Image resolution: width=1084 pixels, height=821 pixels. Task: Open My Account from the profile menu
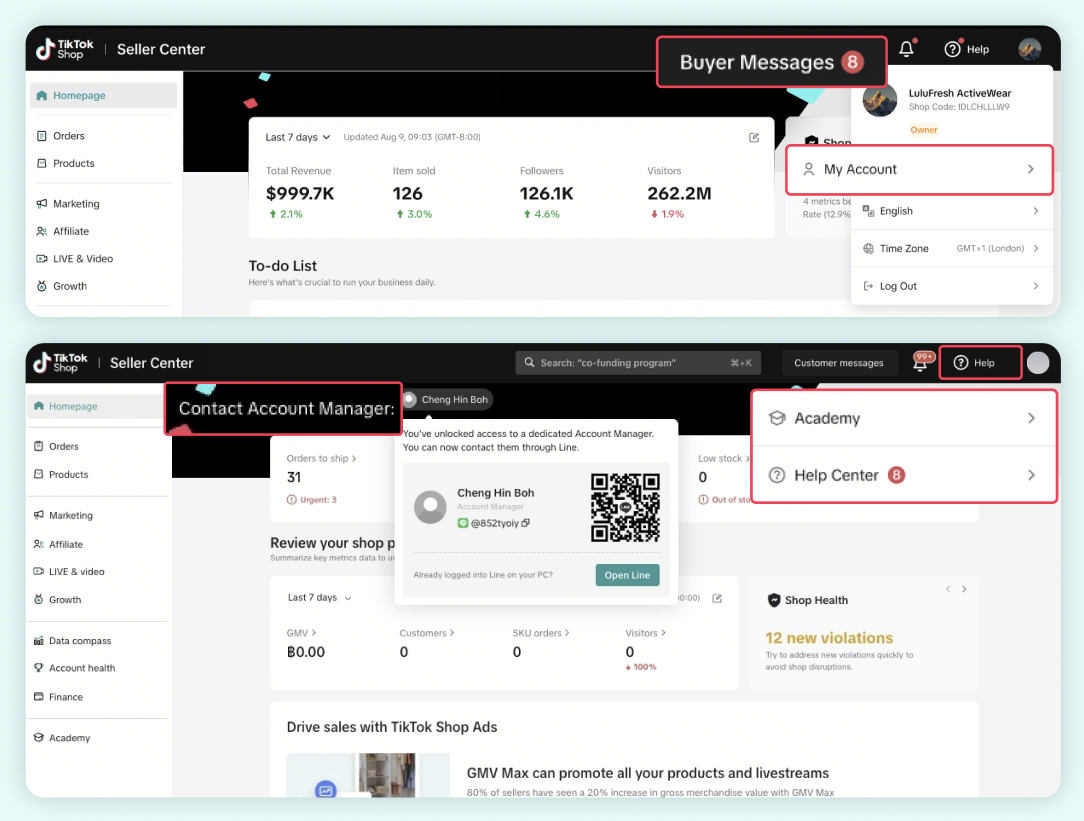click(919, 169)
